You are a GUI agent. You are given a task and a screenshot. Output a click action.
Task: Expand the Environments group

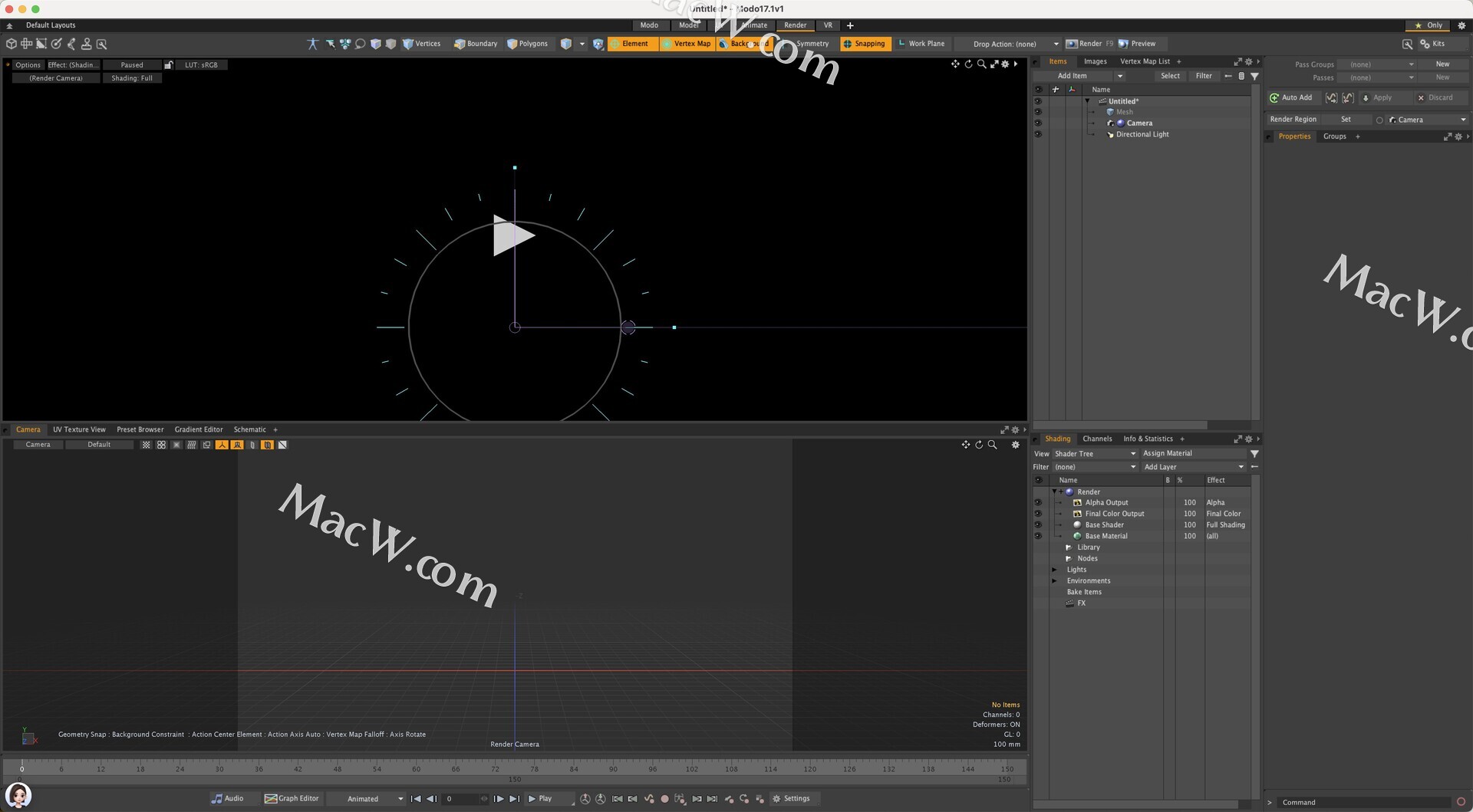pyautogui.click(x=1054, y=581)
